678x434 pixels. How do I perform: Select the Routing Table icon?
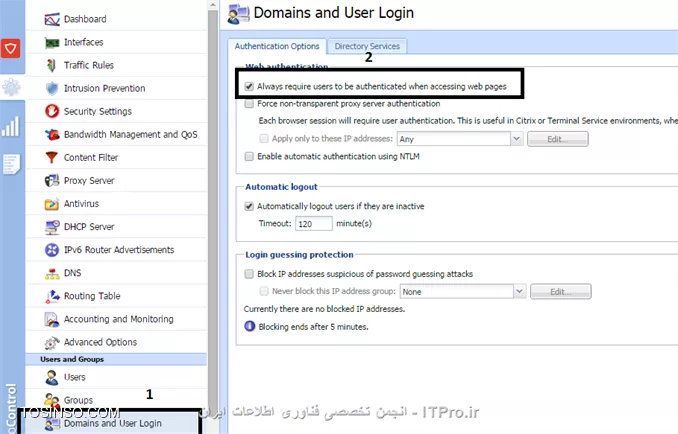coord(52,296)
